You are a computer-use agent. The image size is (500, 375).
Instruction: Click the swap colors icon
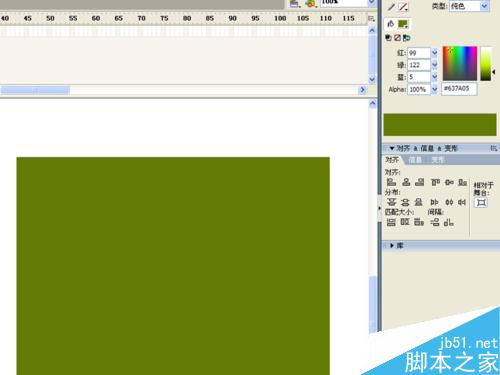[x=406, y=38]
